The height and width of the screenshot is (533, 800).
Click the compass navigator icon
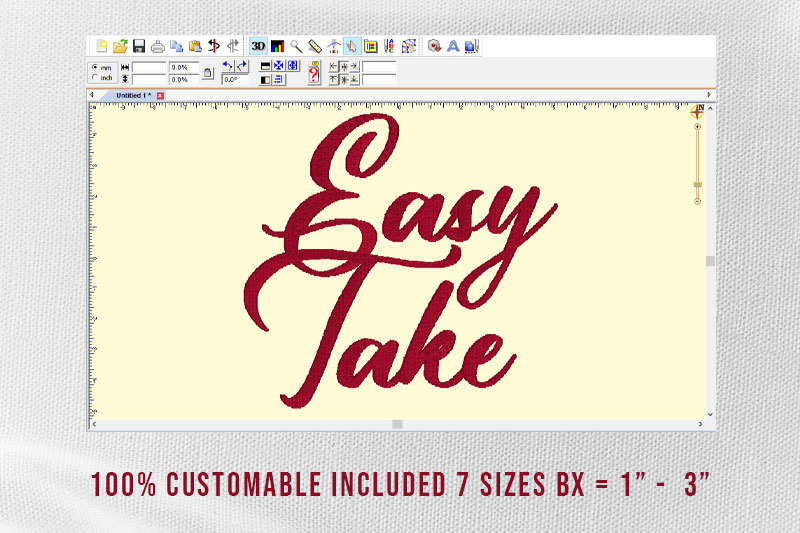[x=697, y=111]
